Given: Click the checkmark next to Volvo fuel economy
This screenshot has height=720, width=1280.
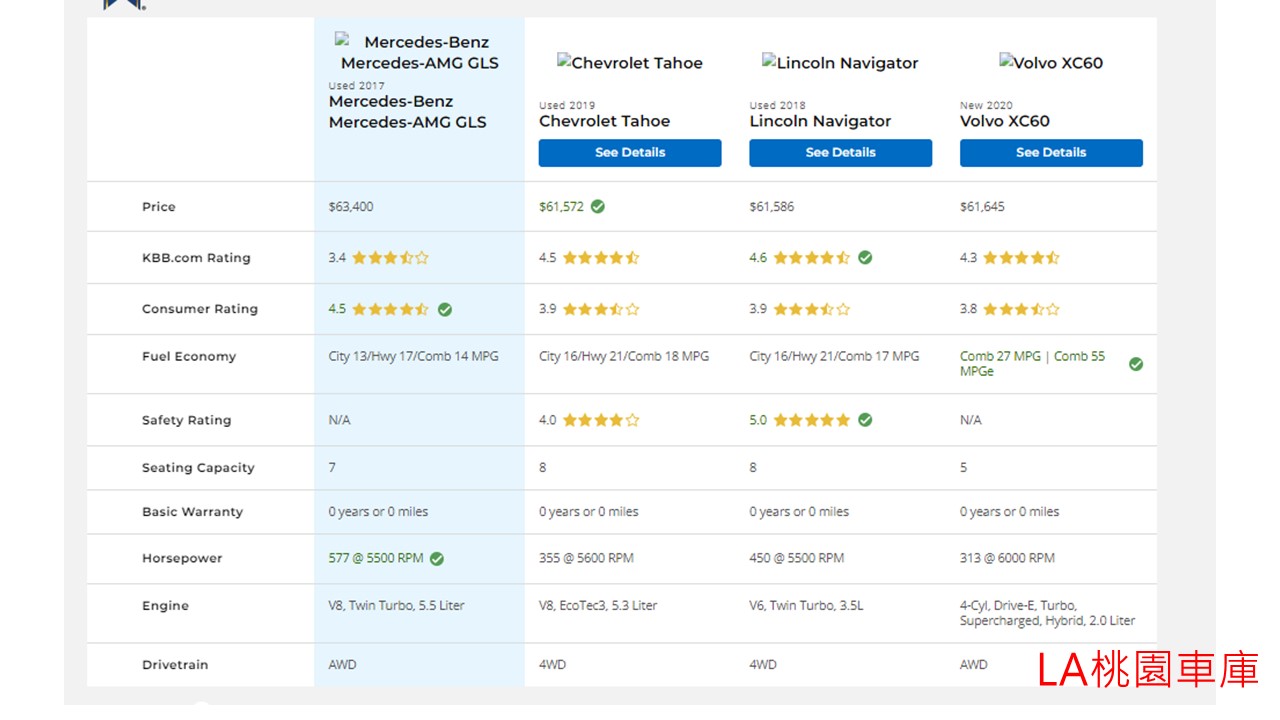Looking at the screenshot, I should point(1136,364).
